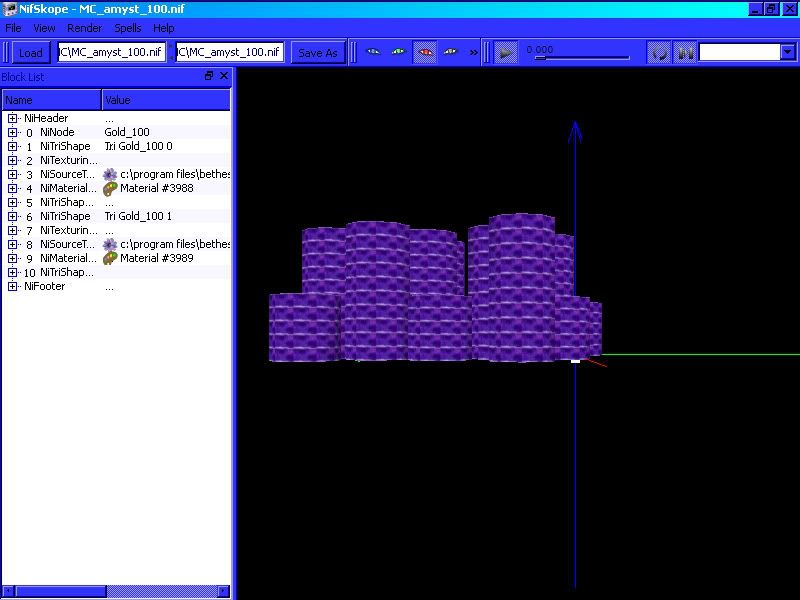Undock the Block List panel
Screen dimensions: 800x600
[x=209, y=76]
